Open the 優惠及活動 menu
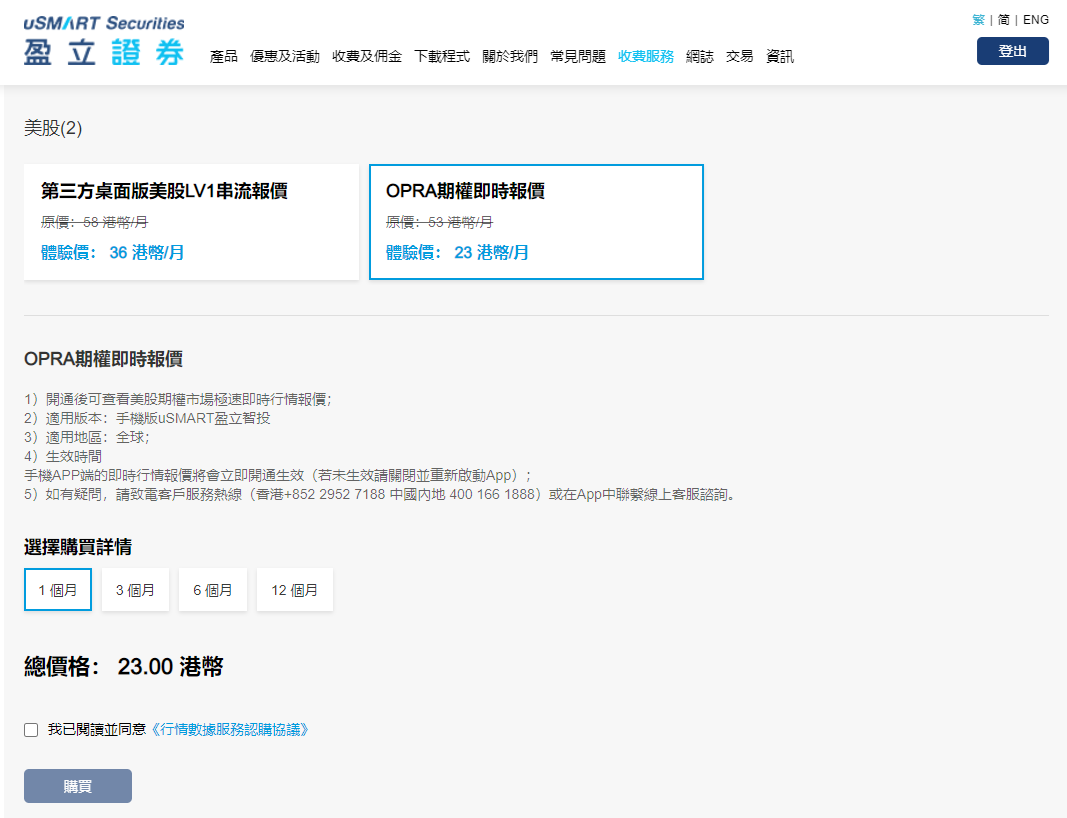The width and height of the screenshot is (1067, 818). (x=285, y=56)
